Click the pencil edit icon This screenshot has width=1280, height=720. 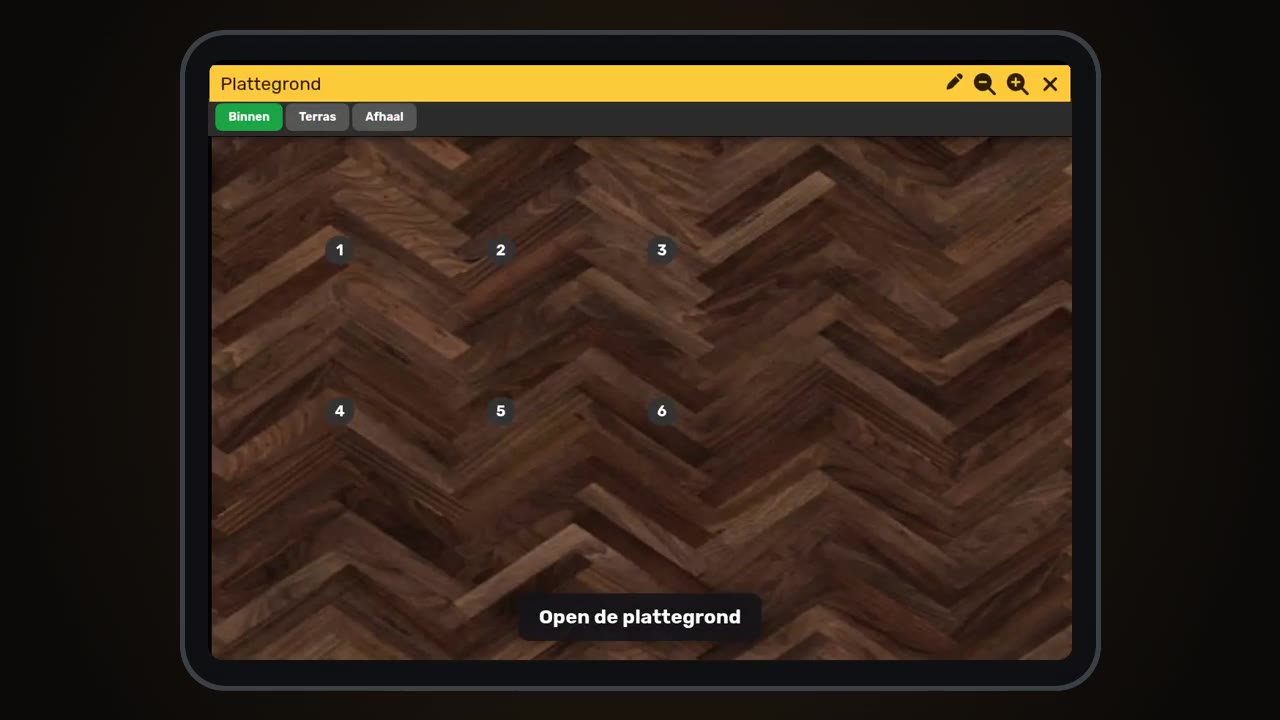[954, 83]
